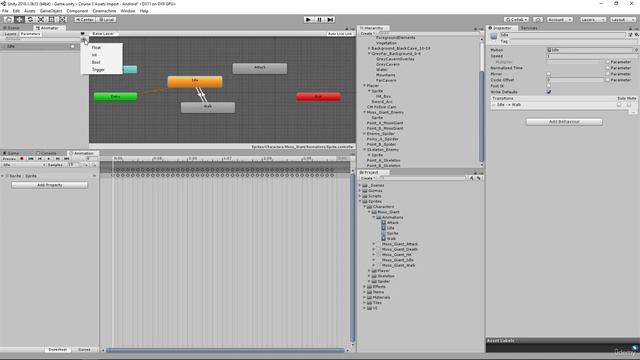
Task: Click the add parameter plus button
Action: click(83, 40)
